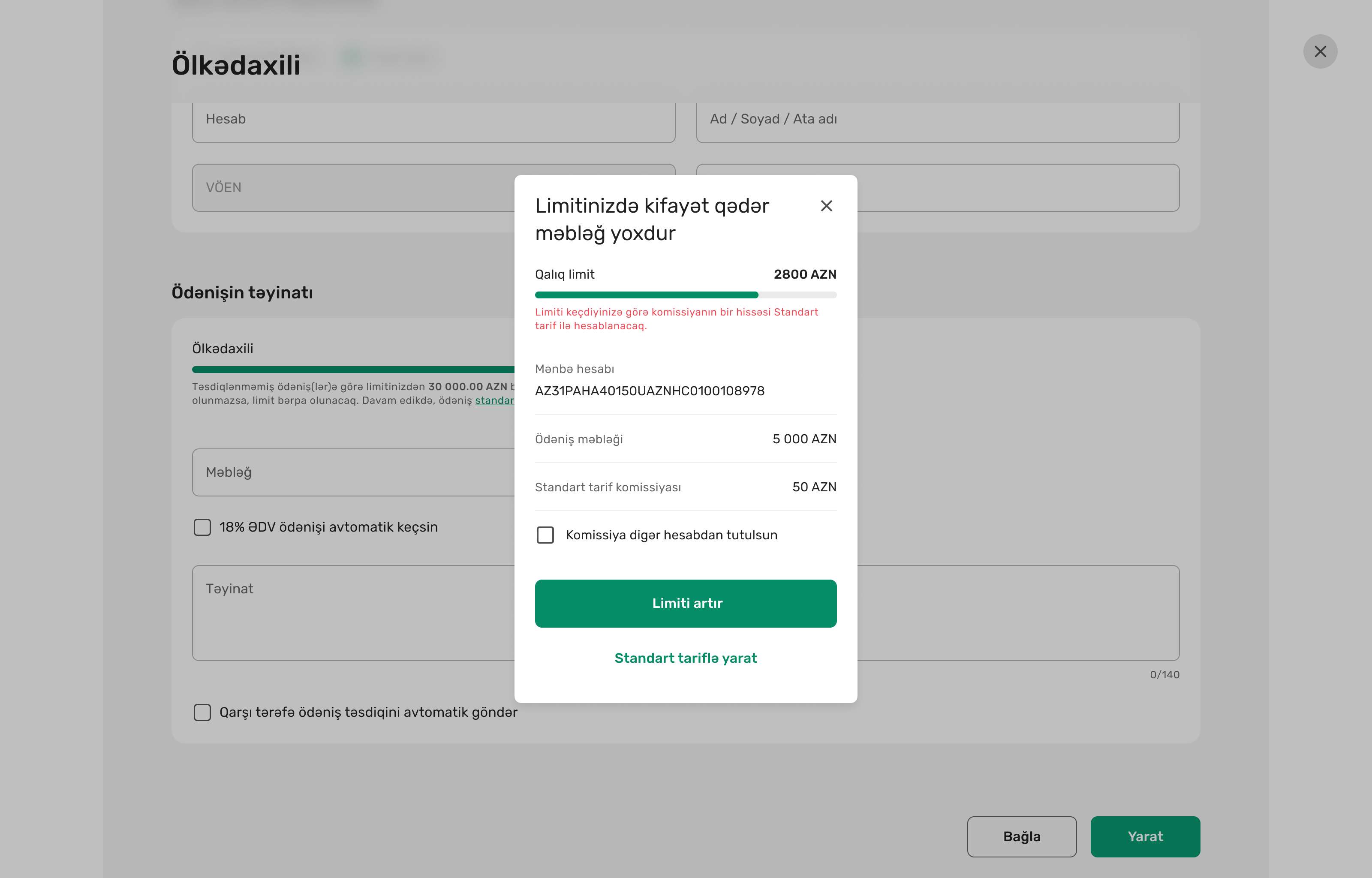Tick 'Komissiya digər hesabdan tutulsun' checkbox
The width and height of the screenshot is (1372, 878).
pyautogui.click(x=545, y=535)
